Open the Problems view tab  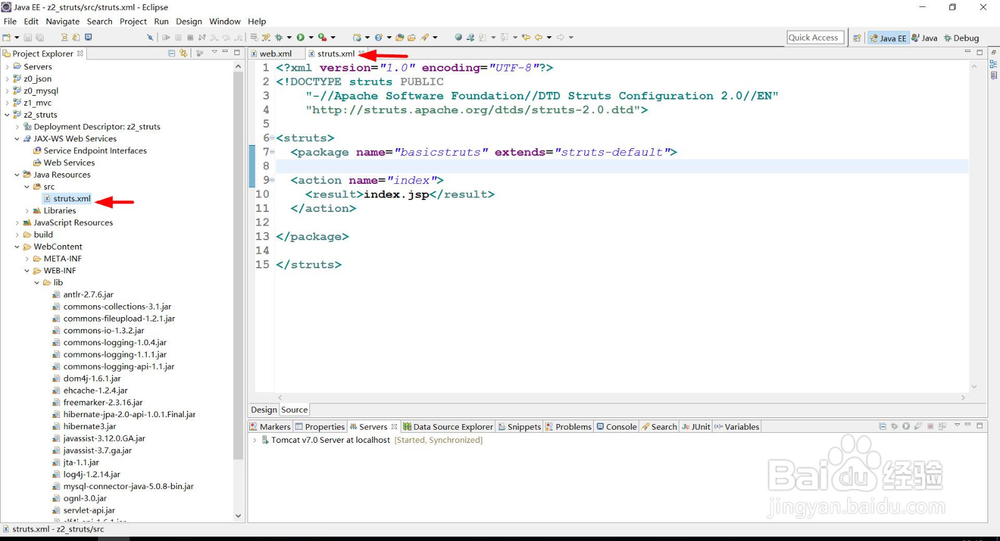pos(568,427)
